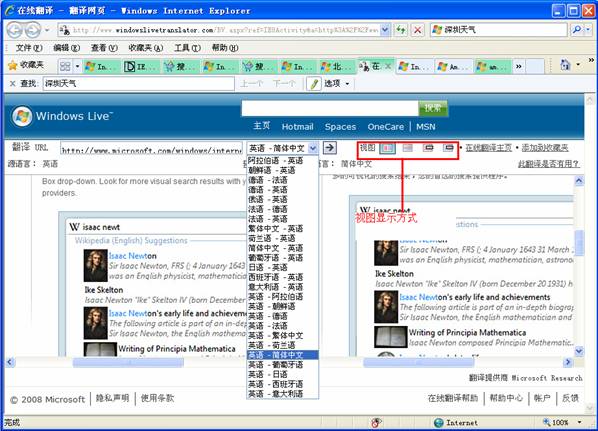598x431 pixels.
Task: Choose 阿拉伯语 - 英语 in language list
Action: (282, 161)
